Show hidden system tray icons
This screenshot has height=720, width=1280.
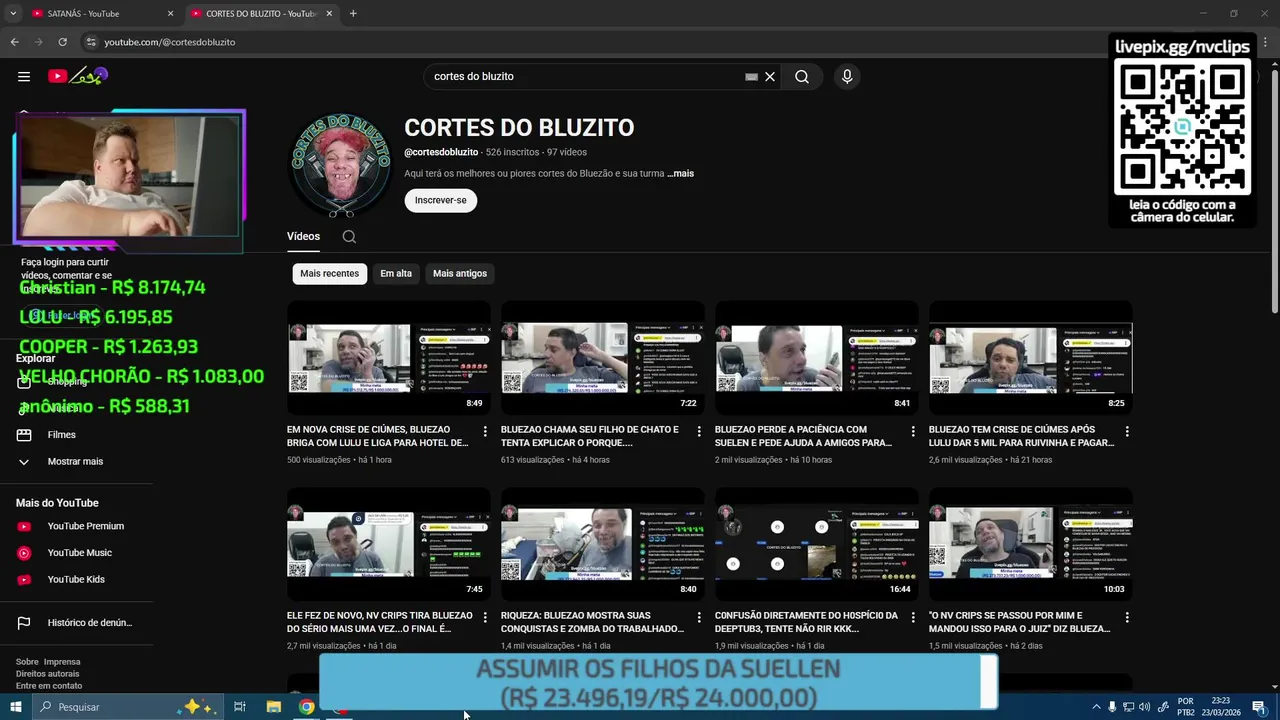(1096, 707)
